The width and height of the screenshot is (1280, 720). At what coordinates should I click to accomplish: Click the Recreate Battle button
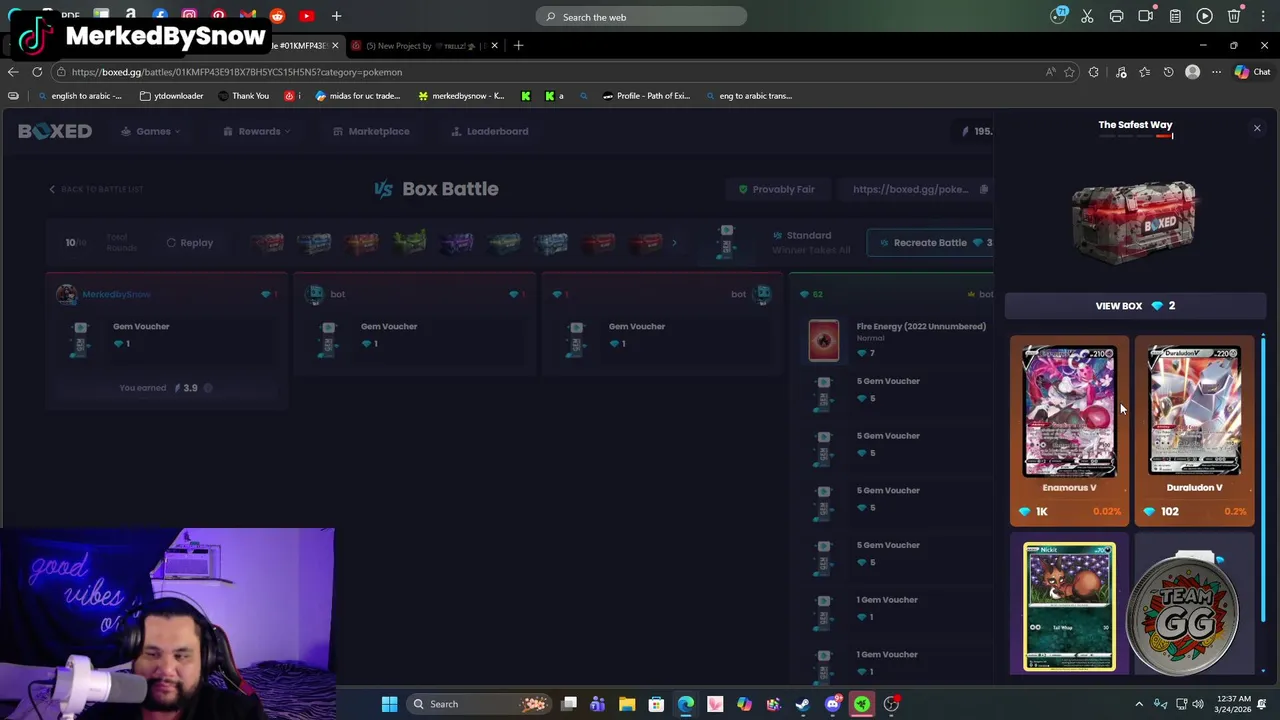tap(930, 242)
